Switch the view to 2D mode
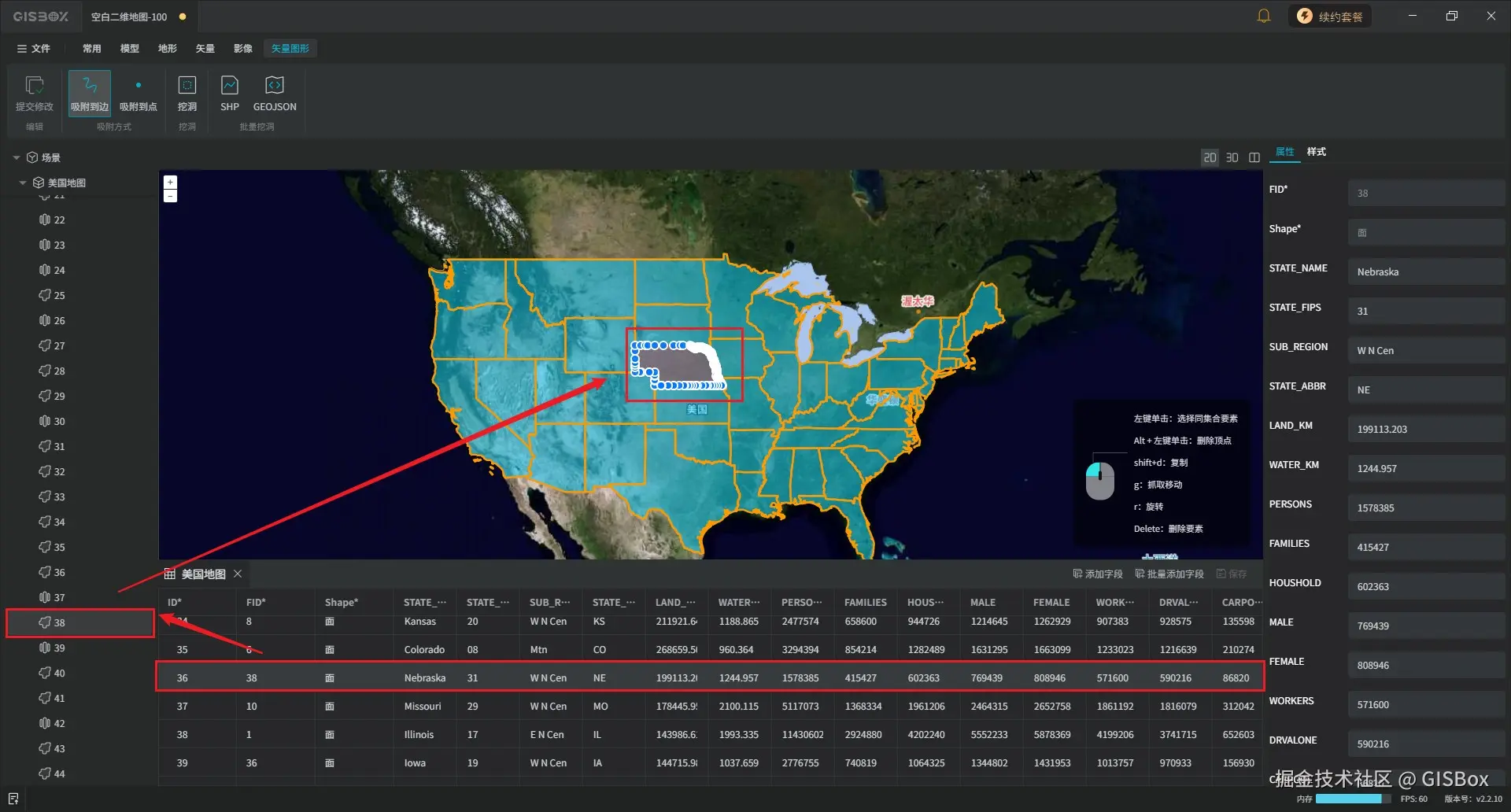This screenshot has width=1511, height=812. point(1210,158)
